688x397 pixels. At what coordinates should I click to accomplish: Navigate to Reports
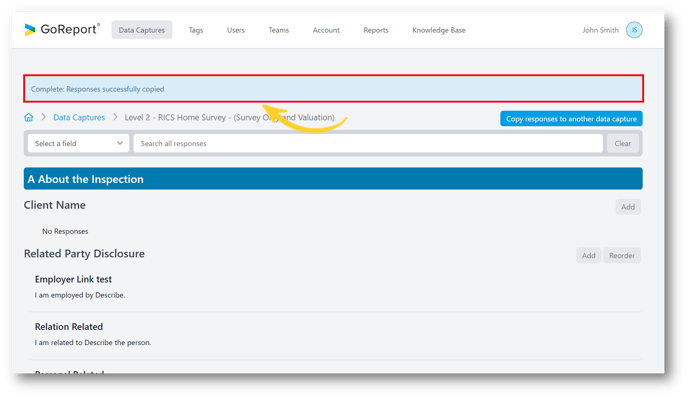(376, 30)
